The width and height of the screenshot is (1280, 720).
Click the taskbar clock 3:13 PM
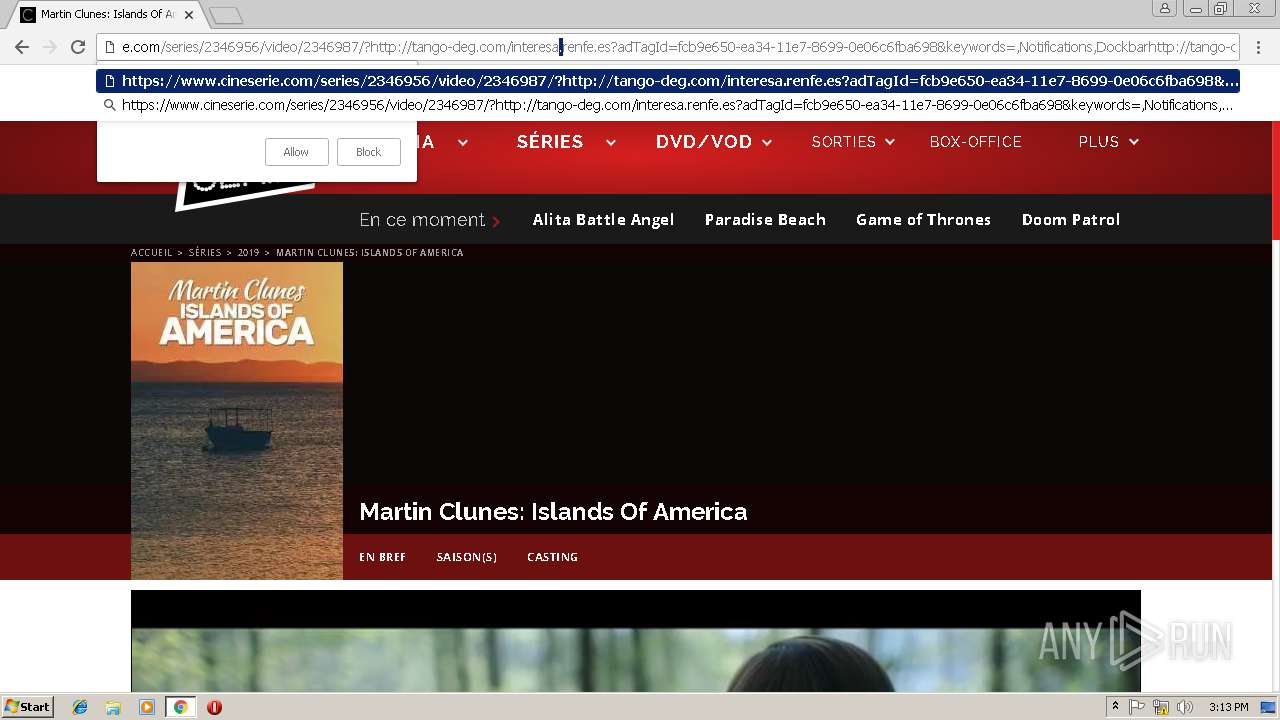(x=1228, y=707)
